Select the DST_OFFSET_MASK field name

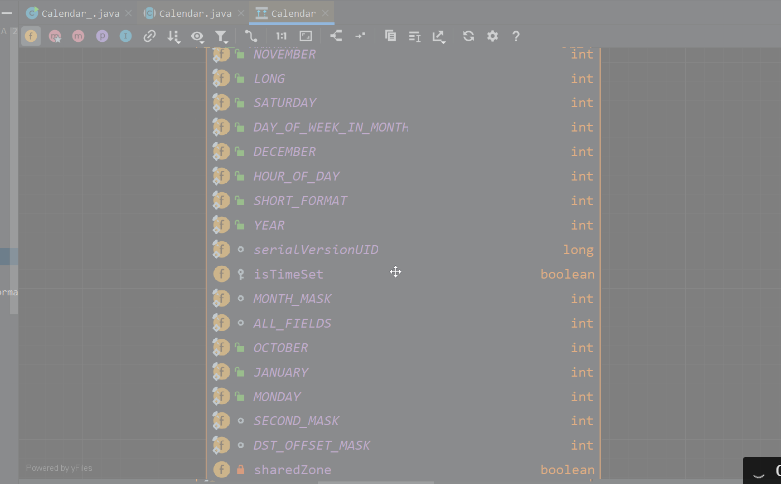312,446
